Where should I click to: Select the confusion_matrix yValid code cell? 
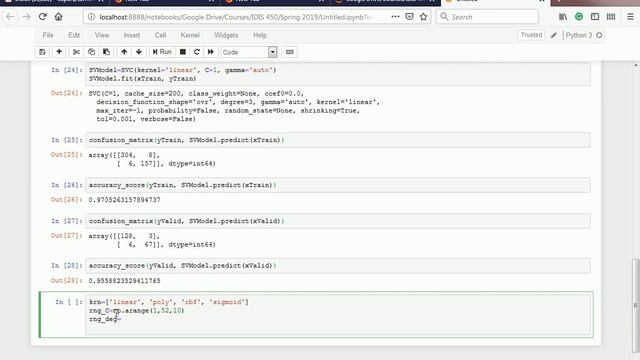[x=338, y=221]
